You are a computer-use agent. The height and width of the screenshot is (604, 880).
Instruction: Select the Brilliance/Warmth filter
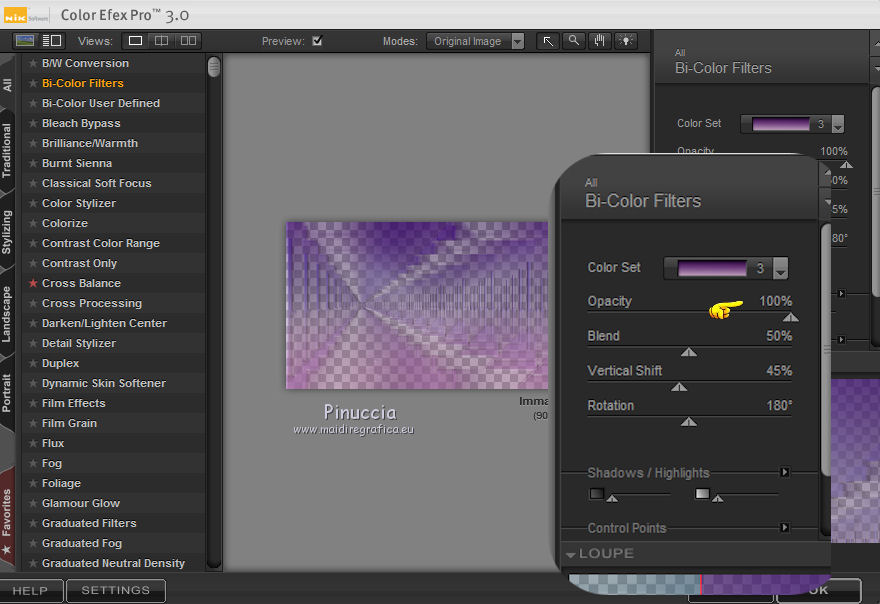[90, 143]
